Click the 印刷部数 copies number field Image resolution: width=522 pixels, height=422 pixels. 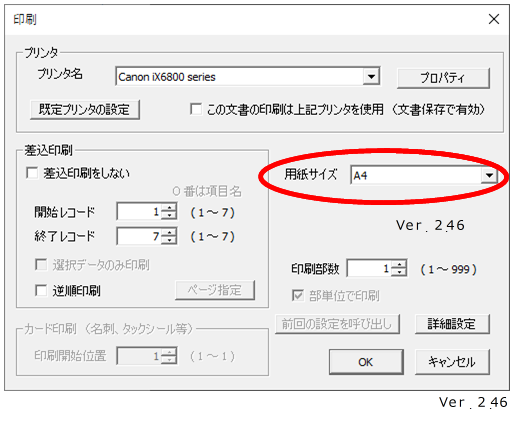[x=369, y=268]
